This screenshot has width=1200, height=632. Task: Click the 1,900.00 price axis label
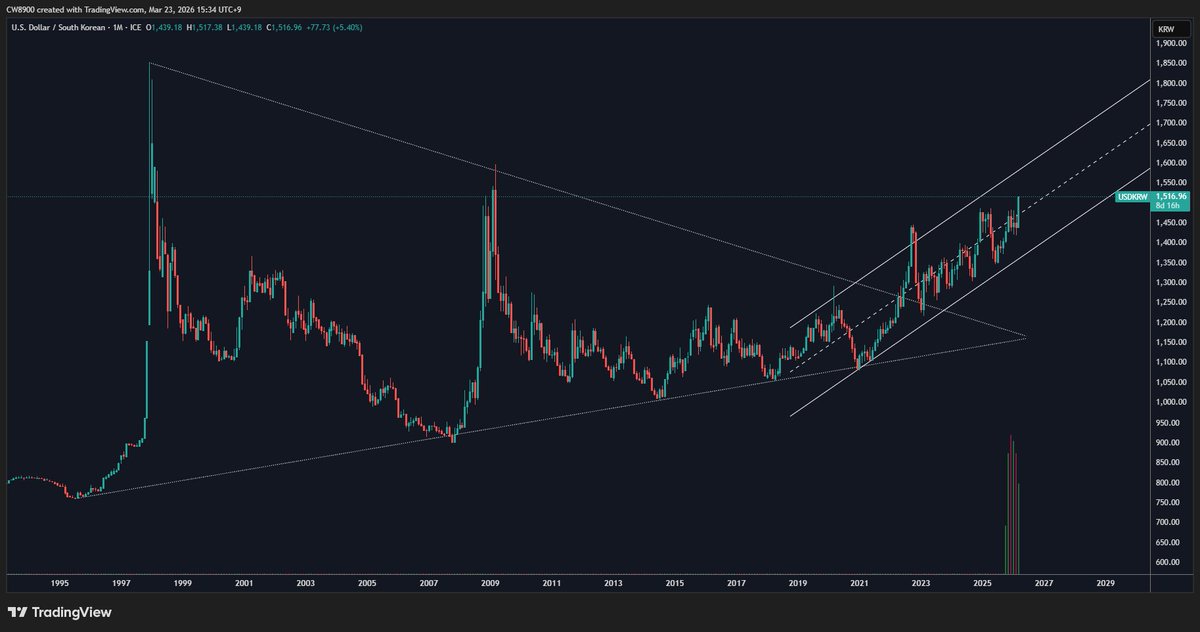1170,44
